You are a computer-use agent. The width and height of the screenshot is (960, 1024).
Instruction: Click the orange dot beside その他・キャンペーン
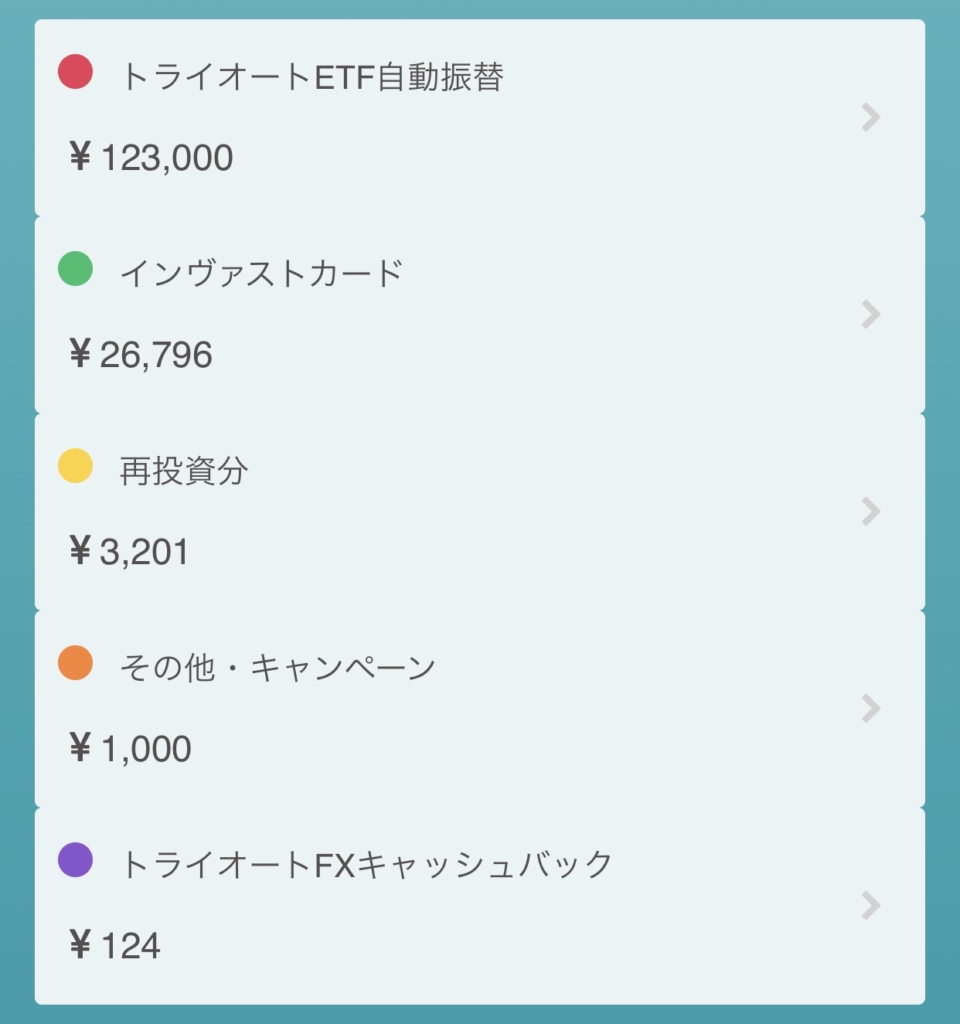click(75, 663)
